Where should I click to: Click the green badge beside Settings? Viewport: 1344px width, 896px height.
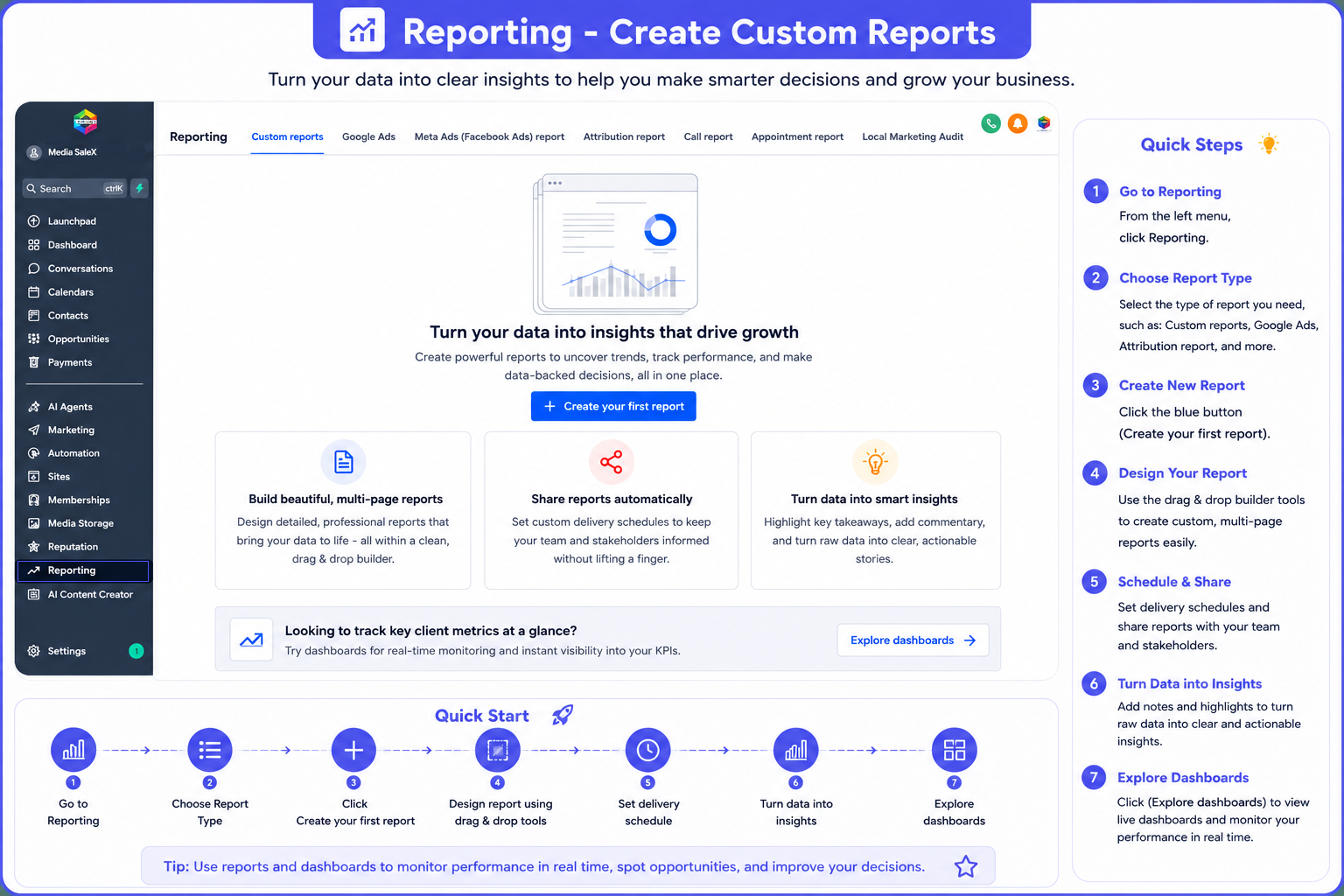[136, 651]
